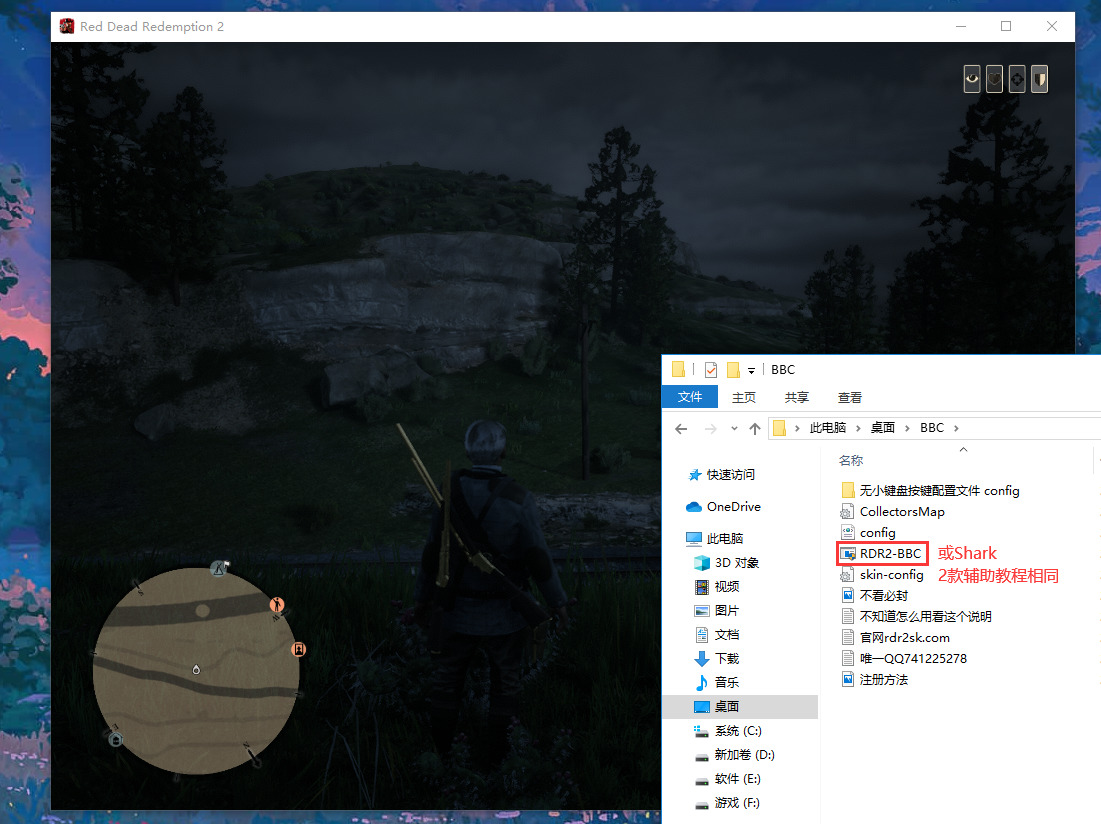The image size is (1101, 824).
Task: Select the 不知道怎么用看这个说明 text file
Action: click(916, 616)
